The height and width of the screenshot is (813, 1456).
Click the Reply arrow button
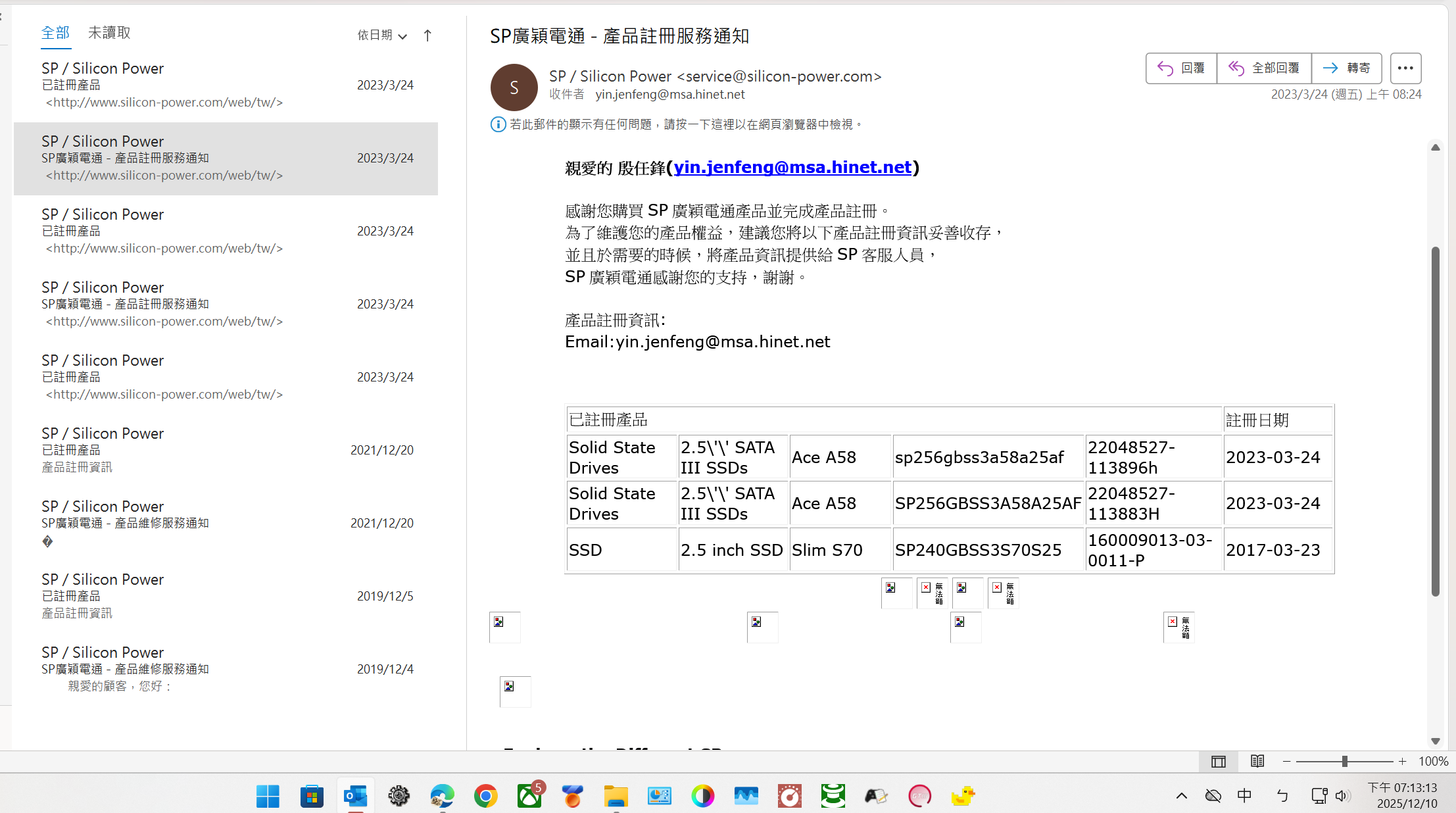pos(1181,68)
